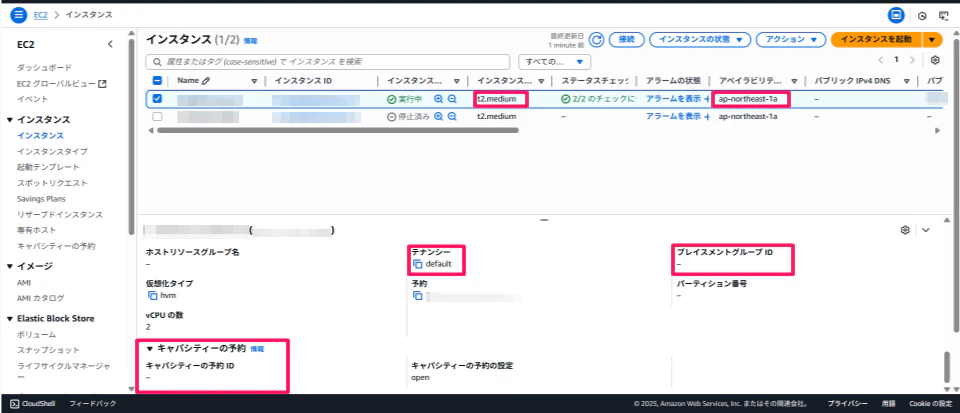Screen dimensions: 960x413
Task: Collapse the instance detail panel chevron
Action: (x=926, y=230)
